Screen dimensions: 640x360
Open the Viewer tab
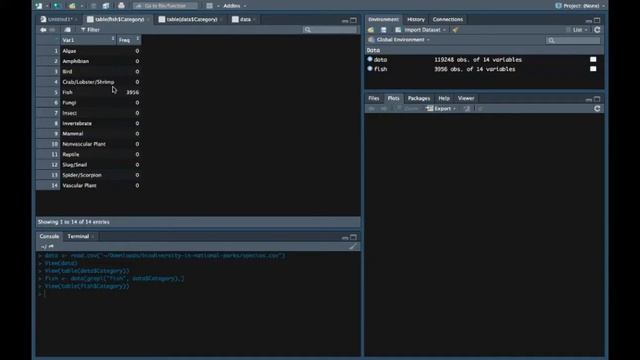466,98
